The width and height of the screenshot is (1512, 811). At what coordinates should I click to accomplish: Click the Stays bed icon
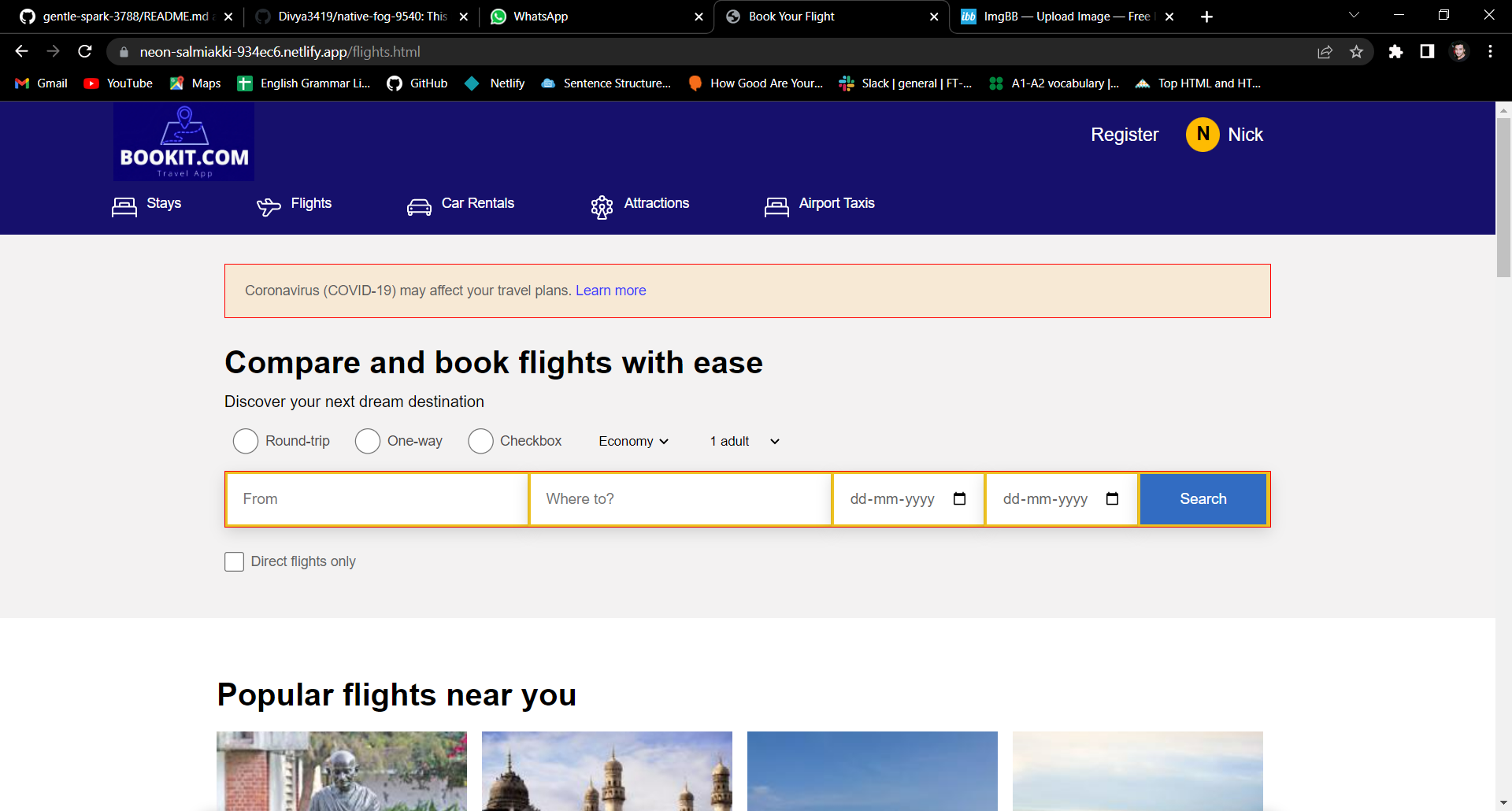124,206
